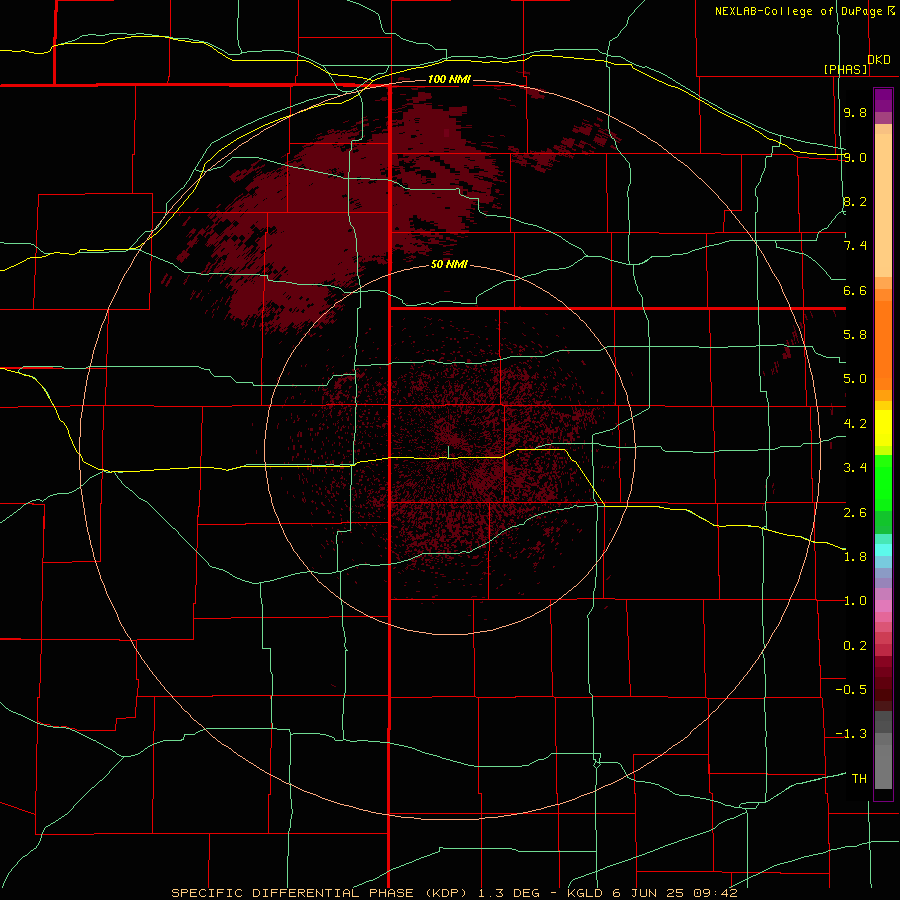Click the [PHAS] label above the color bar

pos(845,70)
